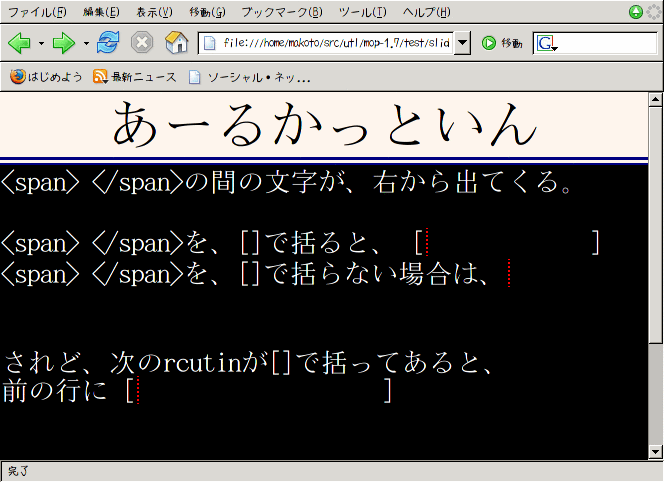Open the はじめよう bookmark

pos(46,77)
